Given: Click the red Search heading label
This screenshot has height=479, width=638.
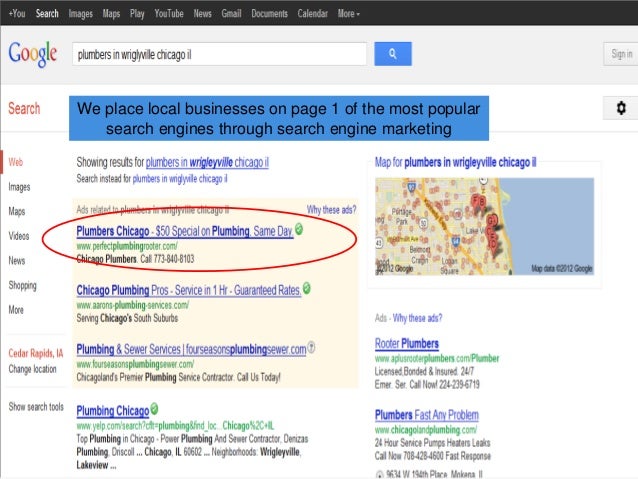Looking at the screenshot, I should pyautogui.click(x=24, y=109).
